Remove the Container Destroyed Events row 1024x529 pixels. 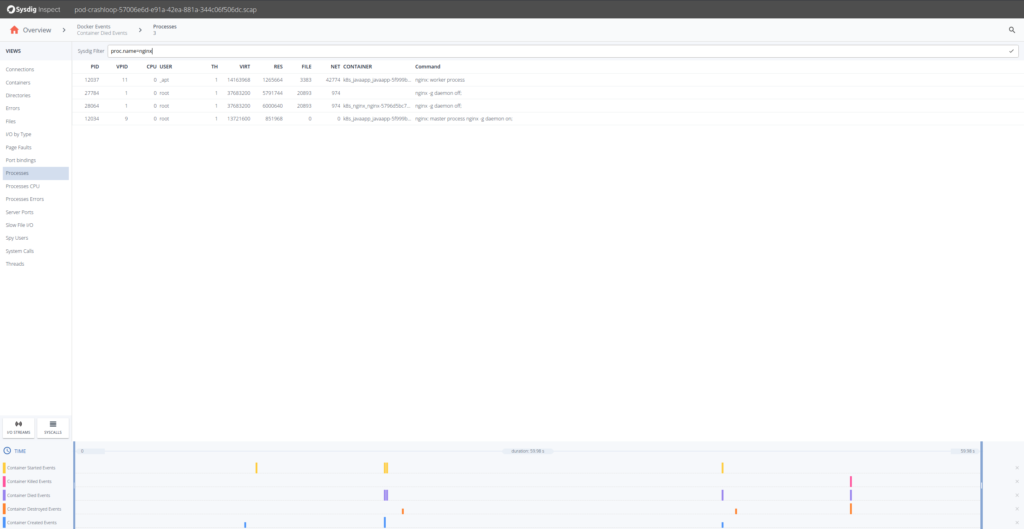click(x=1017, y=509)
